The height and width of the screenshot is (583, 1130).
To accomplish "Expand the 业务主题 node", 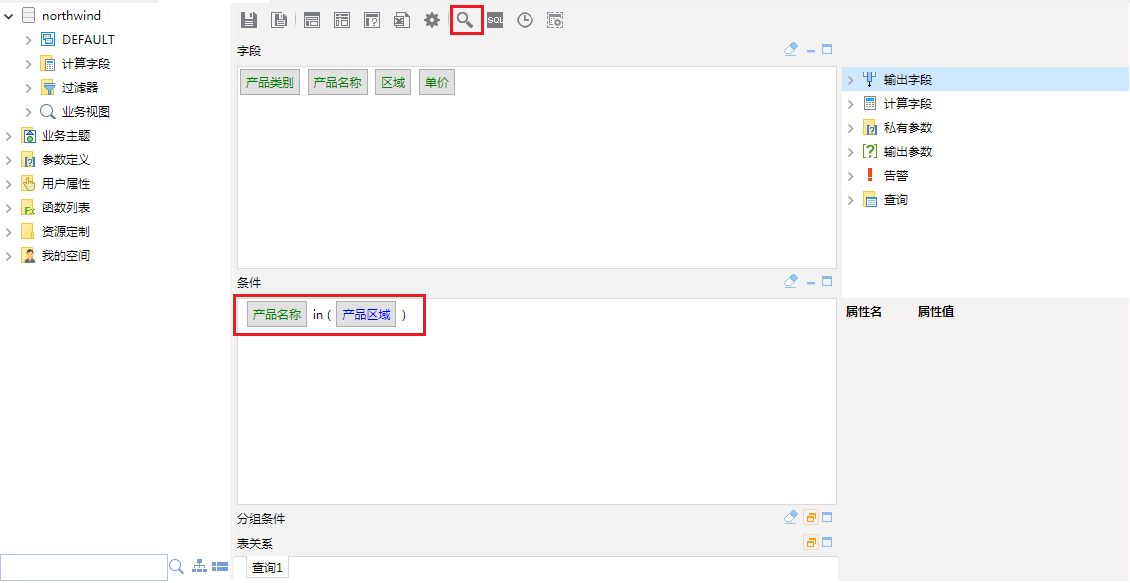I will click(9, 135).
